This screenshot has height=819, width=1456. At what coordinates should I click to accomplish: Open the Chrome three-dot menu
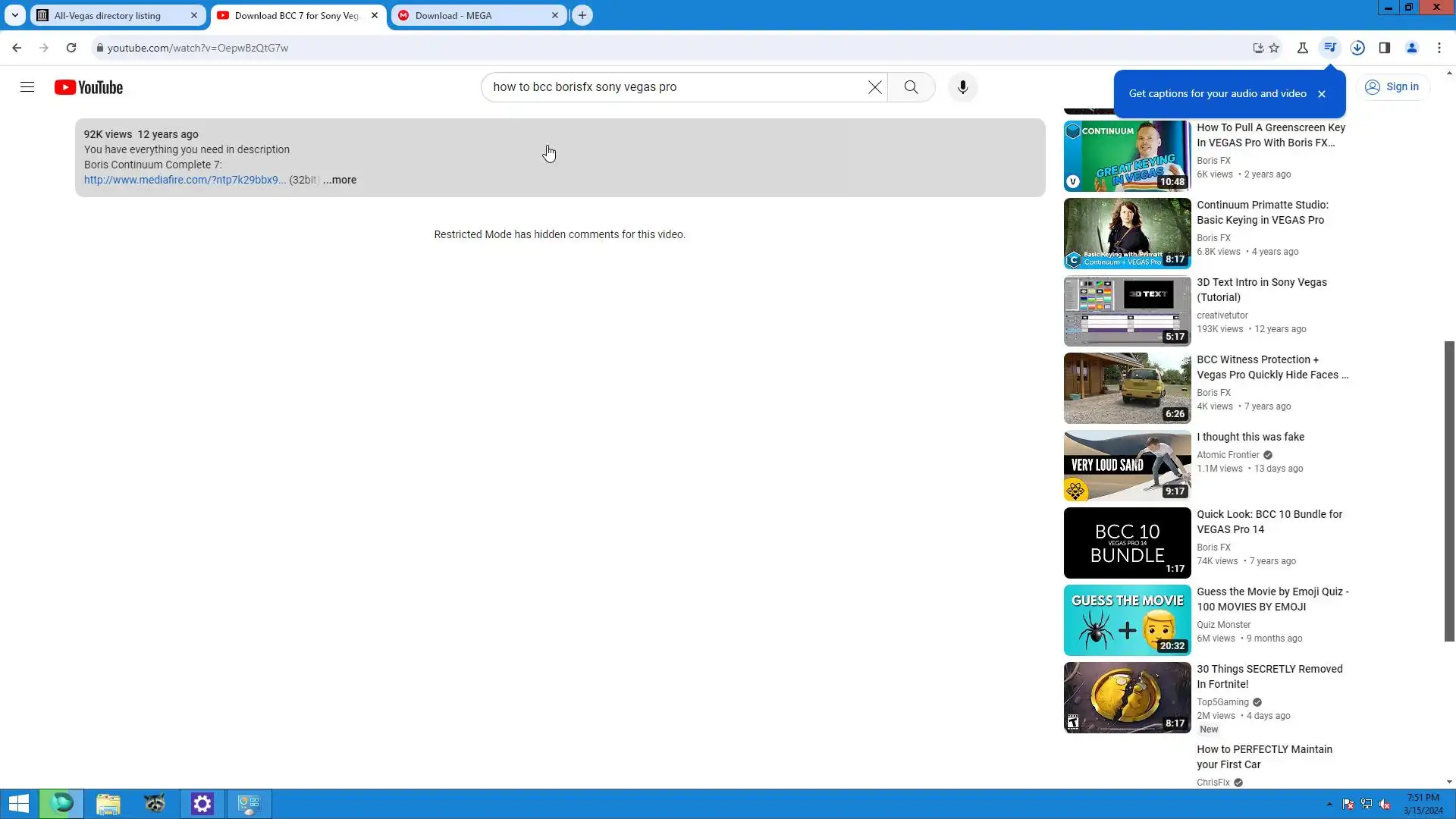pos(1439,48)
